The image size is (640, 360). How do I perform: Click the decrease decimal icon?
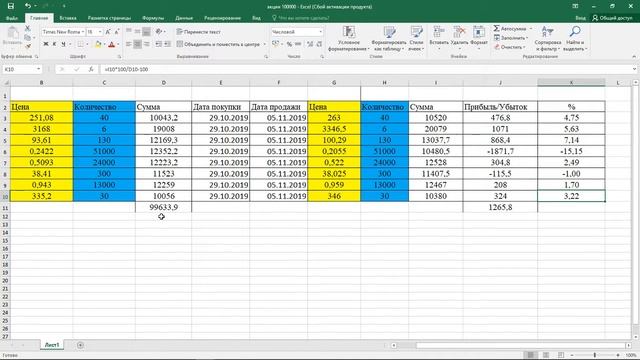point(319,44)
